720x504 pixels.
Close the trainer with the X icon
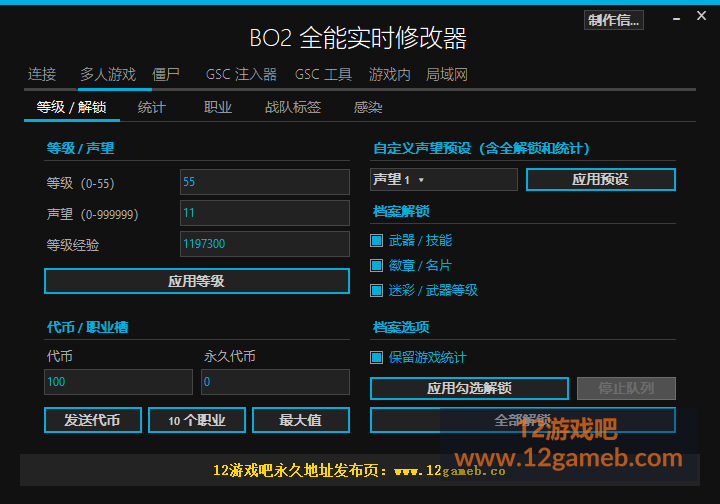(701, 16)
